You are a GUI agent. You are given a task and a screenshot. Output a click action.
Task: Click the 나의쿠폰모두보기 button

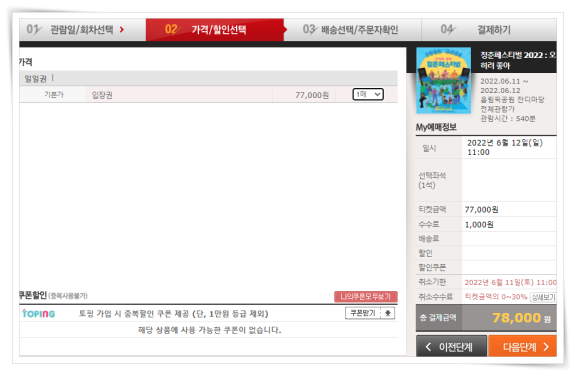(366, 297)
